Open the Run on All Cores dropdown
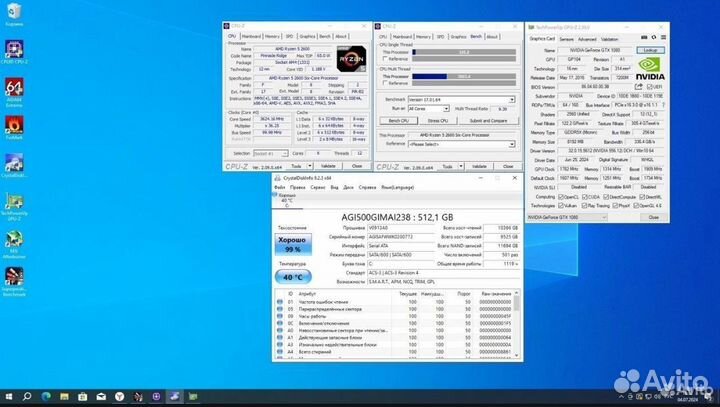Viewport: 720px width, 407px height. pyautogui.click(x=428, y=109)
